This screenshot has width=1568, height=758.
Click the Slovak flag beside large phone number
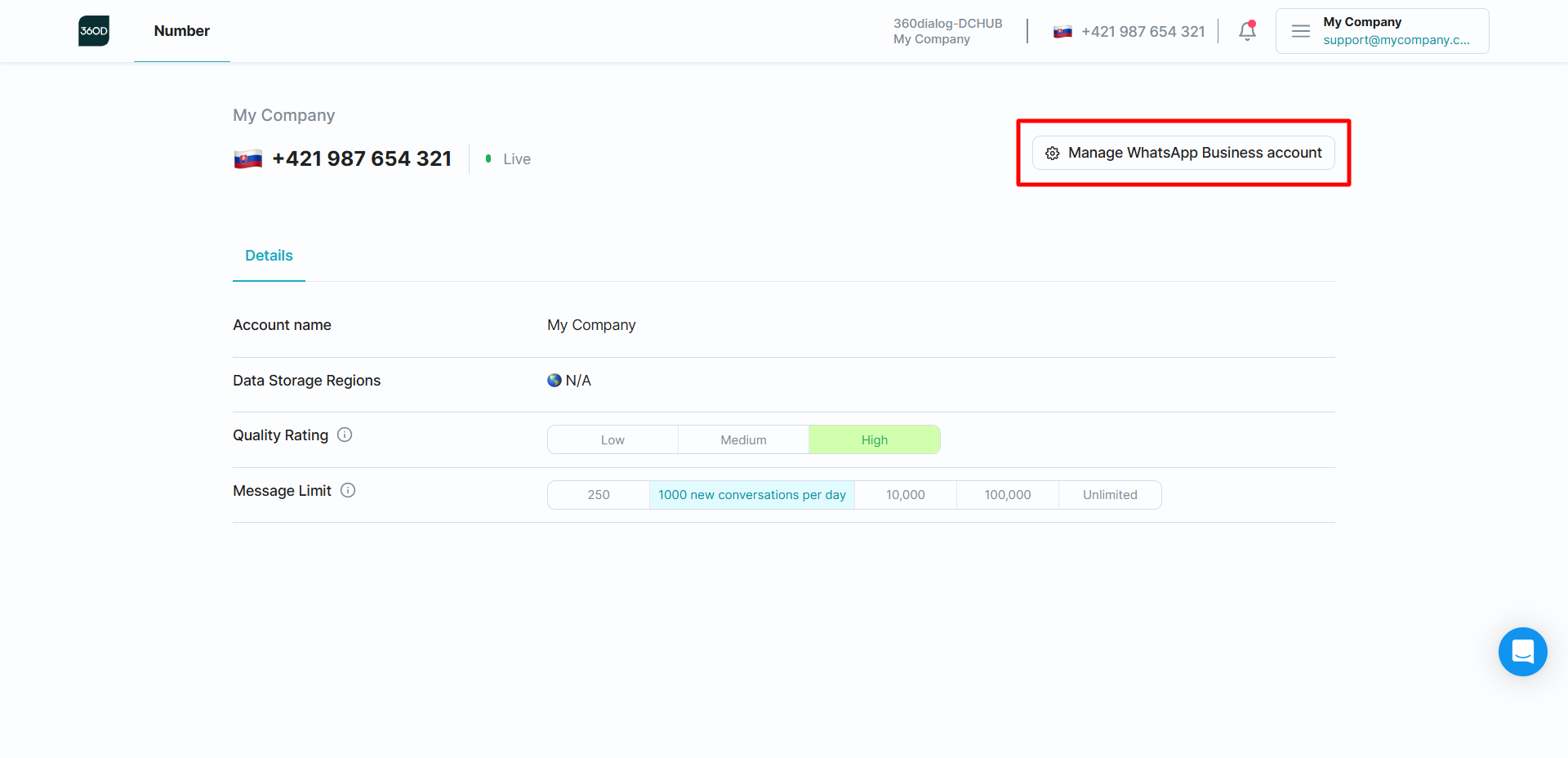pyautogui.click(x=248, y=159)
